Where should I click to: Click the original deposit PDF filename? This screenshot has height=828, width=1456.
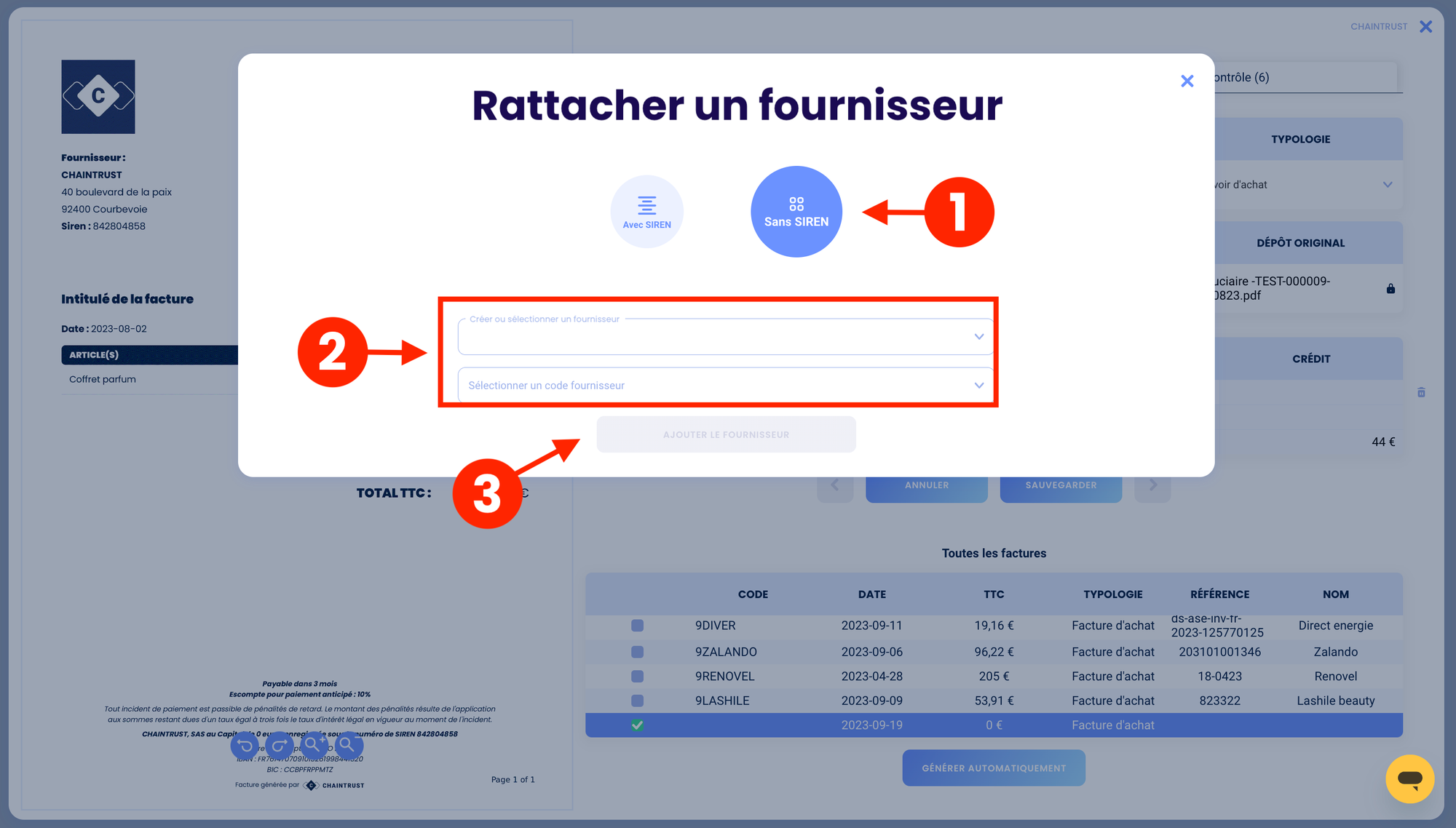click(1271, 288)
